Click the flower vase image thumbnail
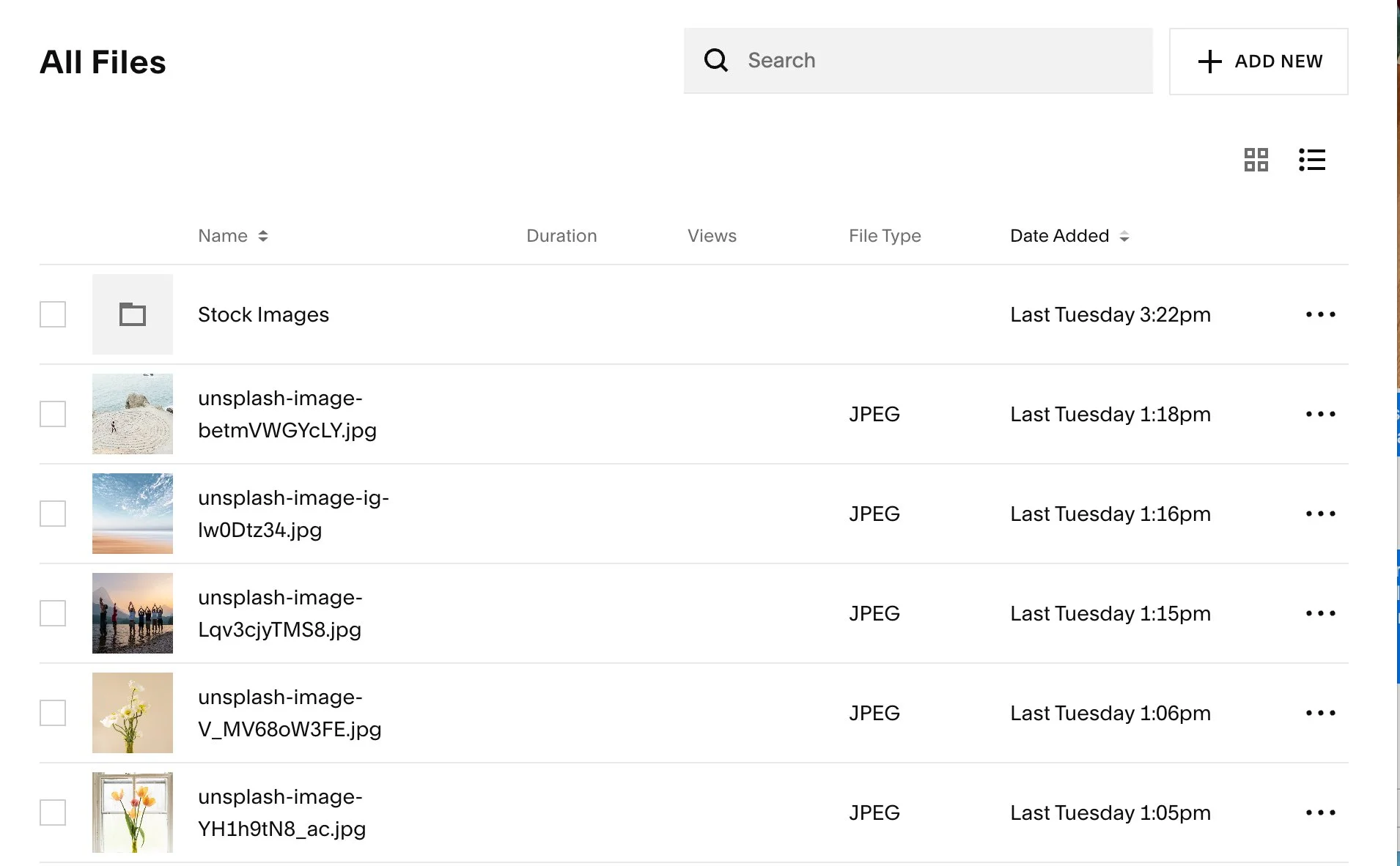This screenshot has width=1400, height=866. tap(132, 712)
